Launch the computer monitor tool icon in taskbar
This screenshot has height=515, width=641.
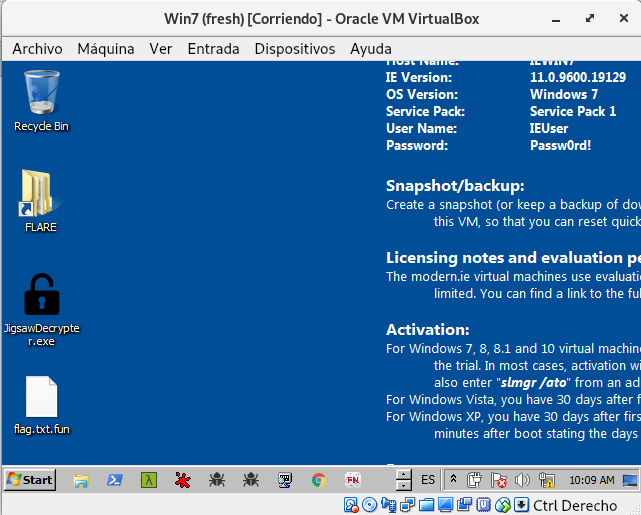pos(285,480)
